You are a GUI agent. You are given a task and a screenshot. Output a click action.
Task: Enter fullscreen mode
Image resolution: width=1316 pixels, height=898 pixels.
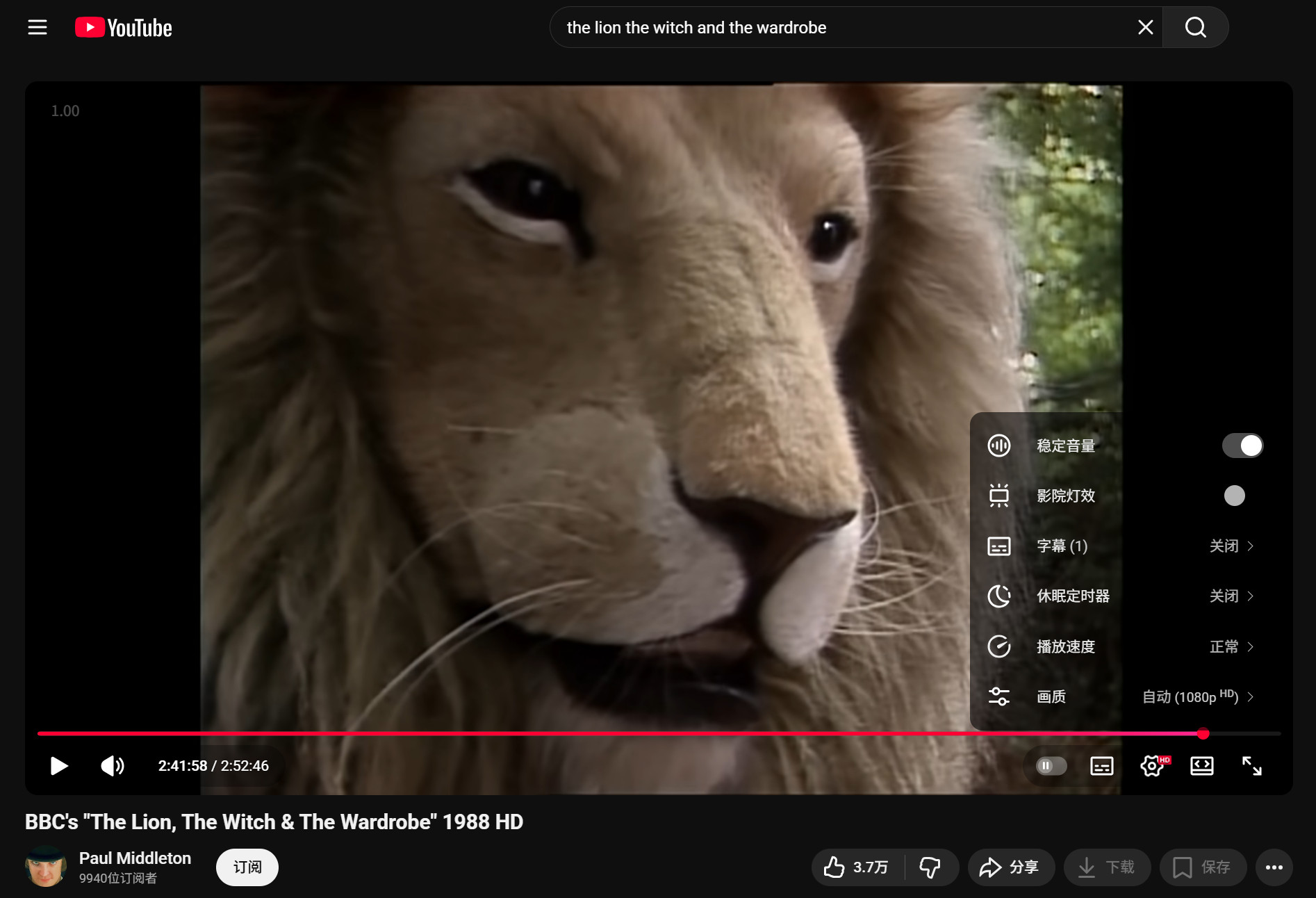pos(1251,766)
